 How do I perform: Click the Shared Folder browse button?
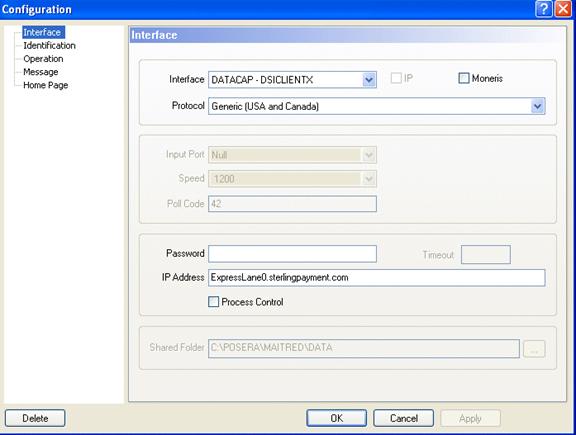click(x=534, y=348)
